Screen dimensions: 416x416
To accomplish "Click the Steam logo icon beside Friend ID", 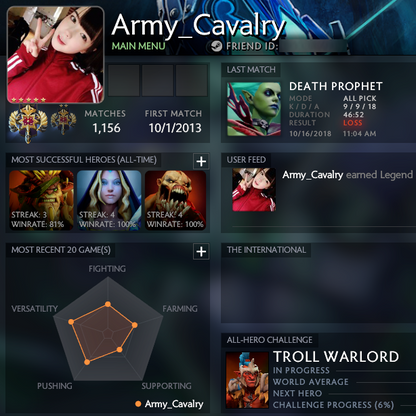I will (x=216, y=46).
